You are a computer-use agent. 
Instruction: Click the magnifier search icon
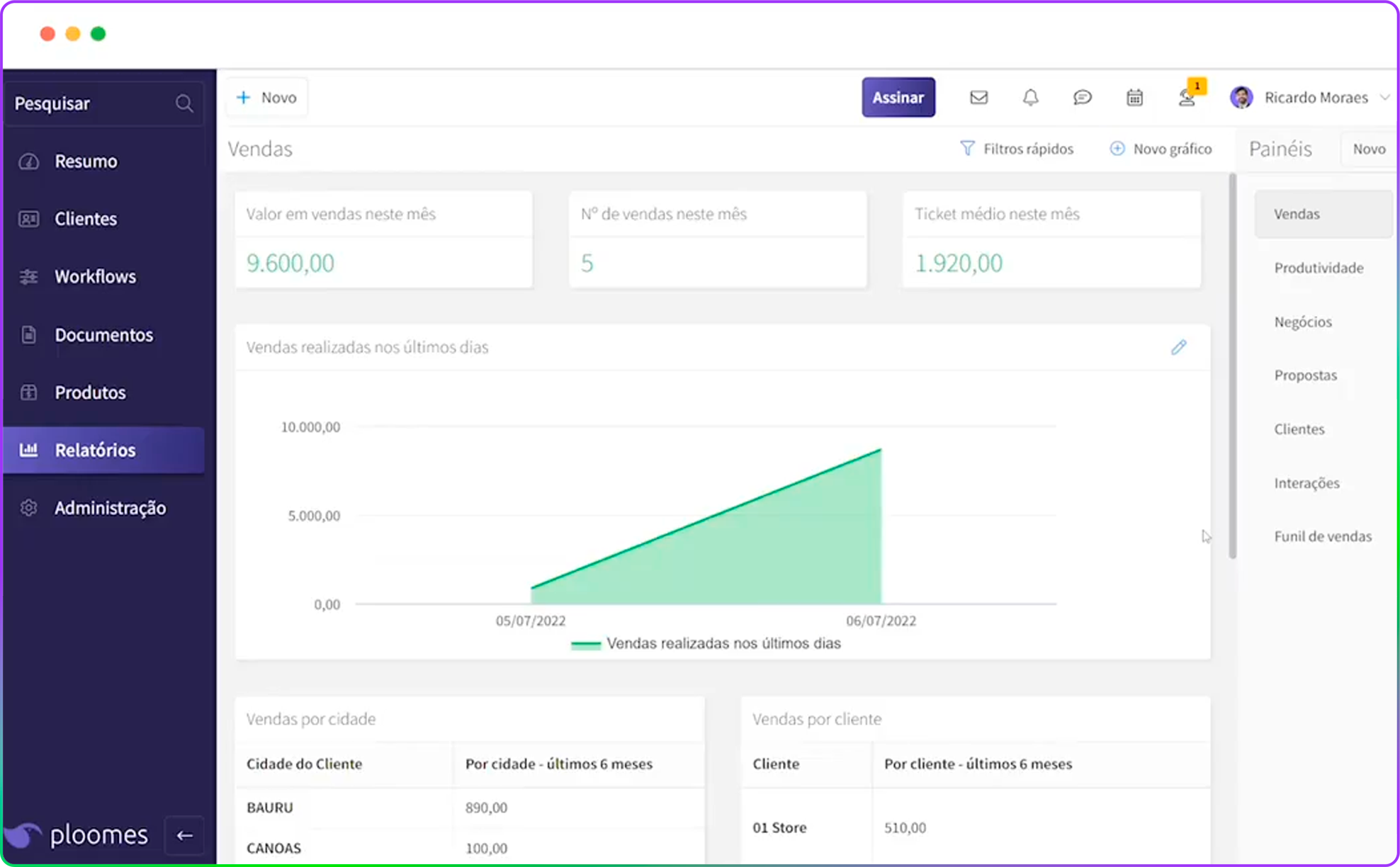tap(184, 104)
